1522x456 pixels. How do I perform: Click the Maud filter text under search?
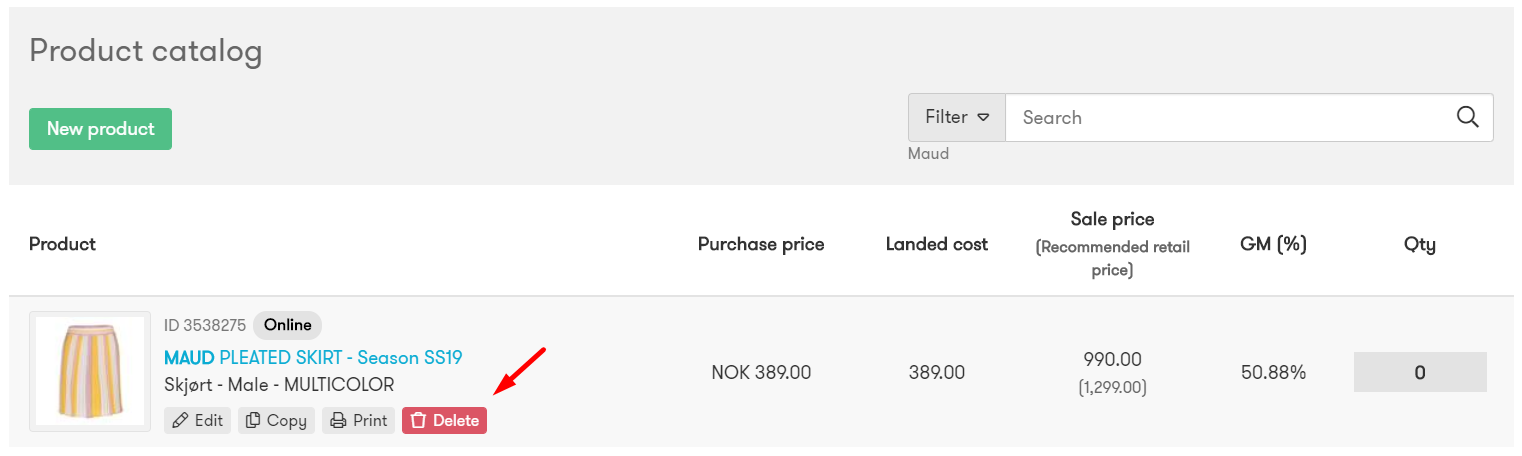(x=928, y=154)
